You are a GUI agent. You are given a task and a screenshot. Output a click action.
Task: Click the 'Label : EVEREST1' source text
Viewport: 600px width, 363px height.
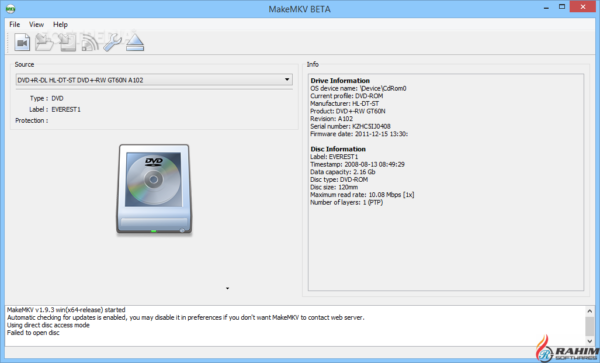tap(55, 109)
